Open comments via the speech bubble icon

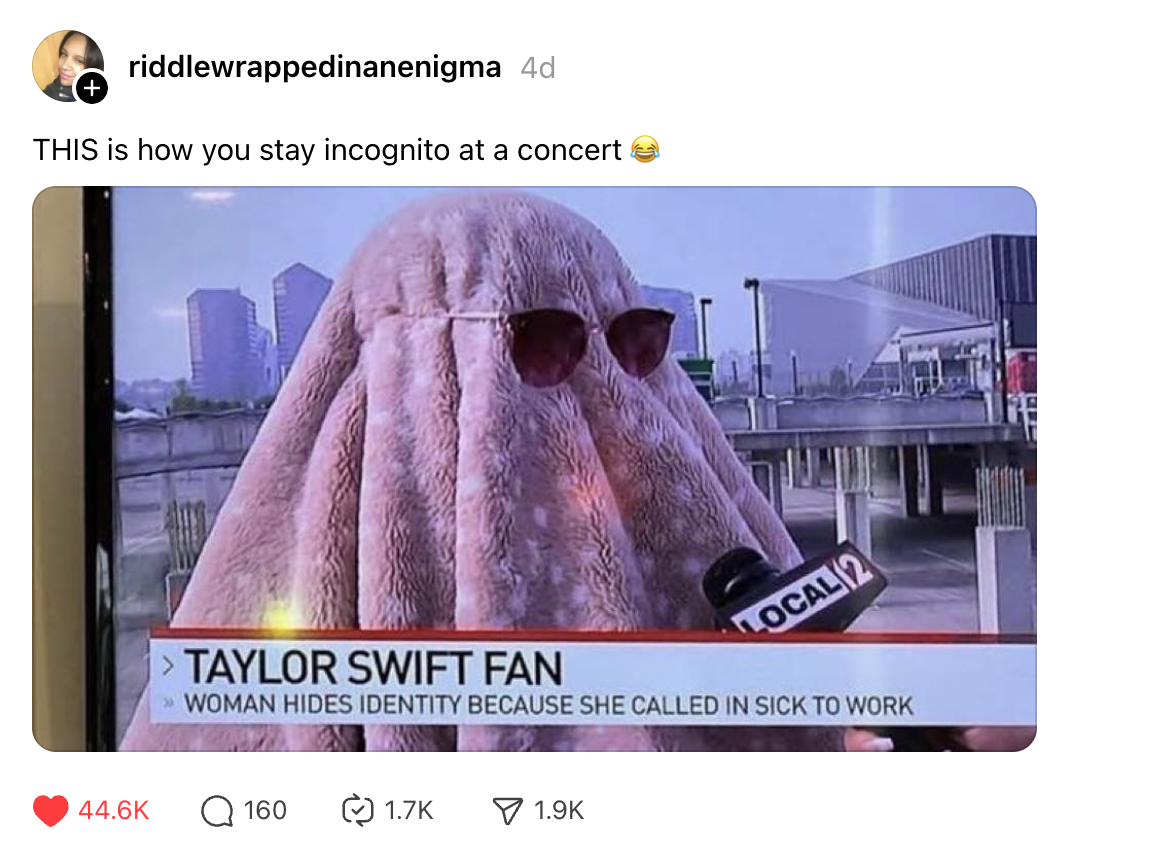217,811
